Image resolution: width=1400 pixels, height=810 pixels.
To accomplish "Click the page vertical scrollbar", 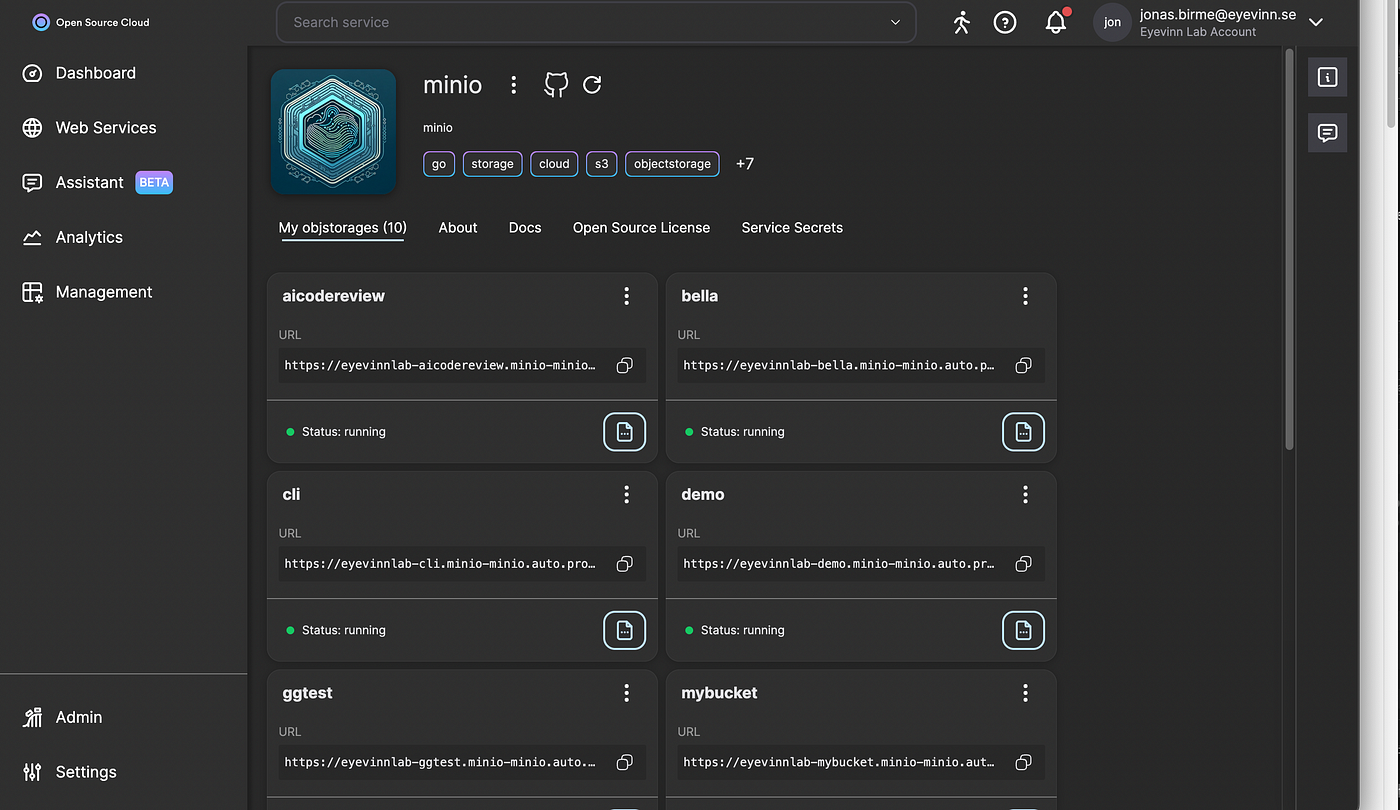I will point(1290,248).
